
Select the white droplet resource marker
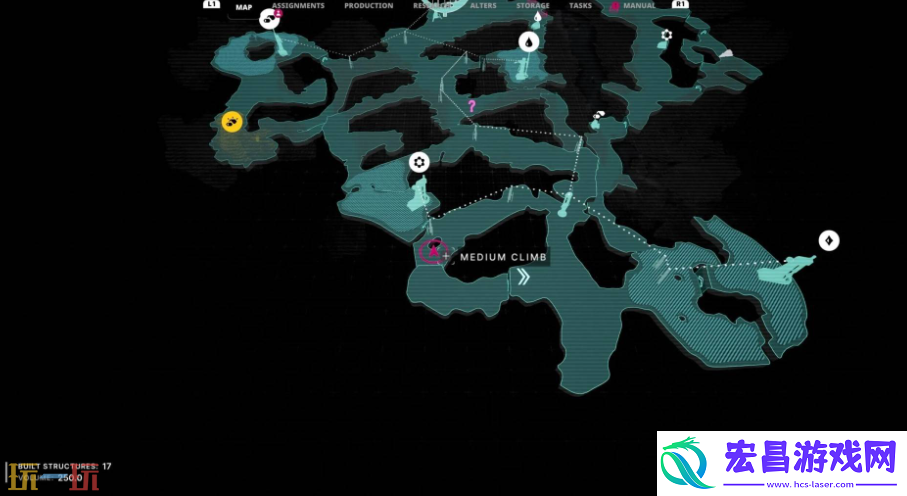click(x=529, y=42)
